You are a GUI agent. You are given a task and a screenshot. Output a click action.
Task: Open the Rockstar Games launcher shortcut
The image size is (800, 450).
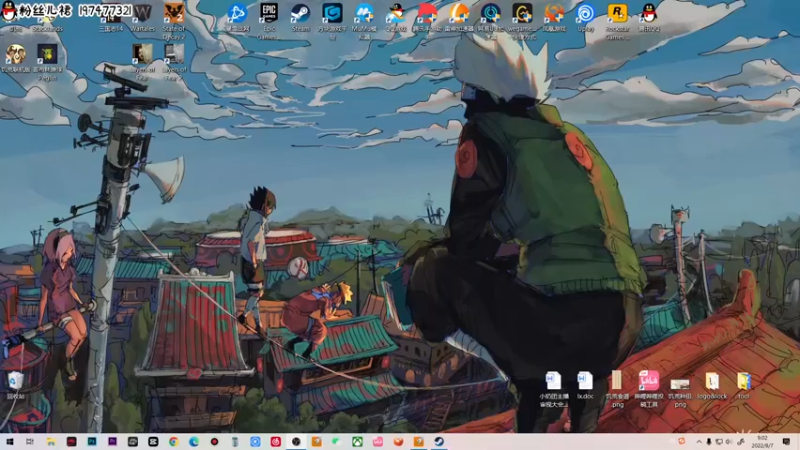(x=617, y=20)
